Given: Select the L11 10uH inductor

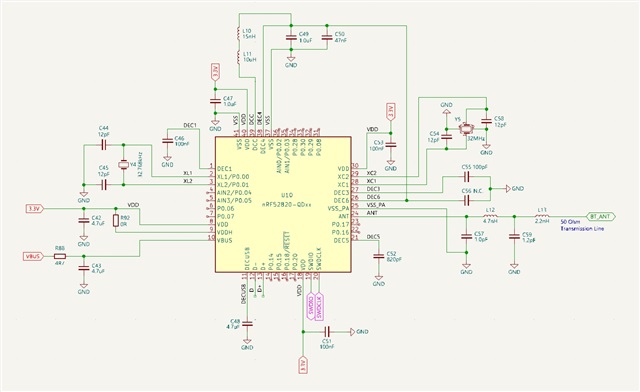Looking at the screenshot, I should [x=238, y=58].
